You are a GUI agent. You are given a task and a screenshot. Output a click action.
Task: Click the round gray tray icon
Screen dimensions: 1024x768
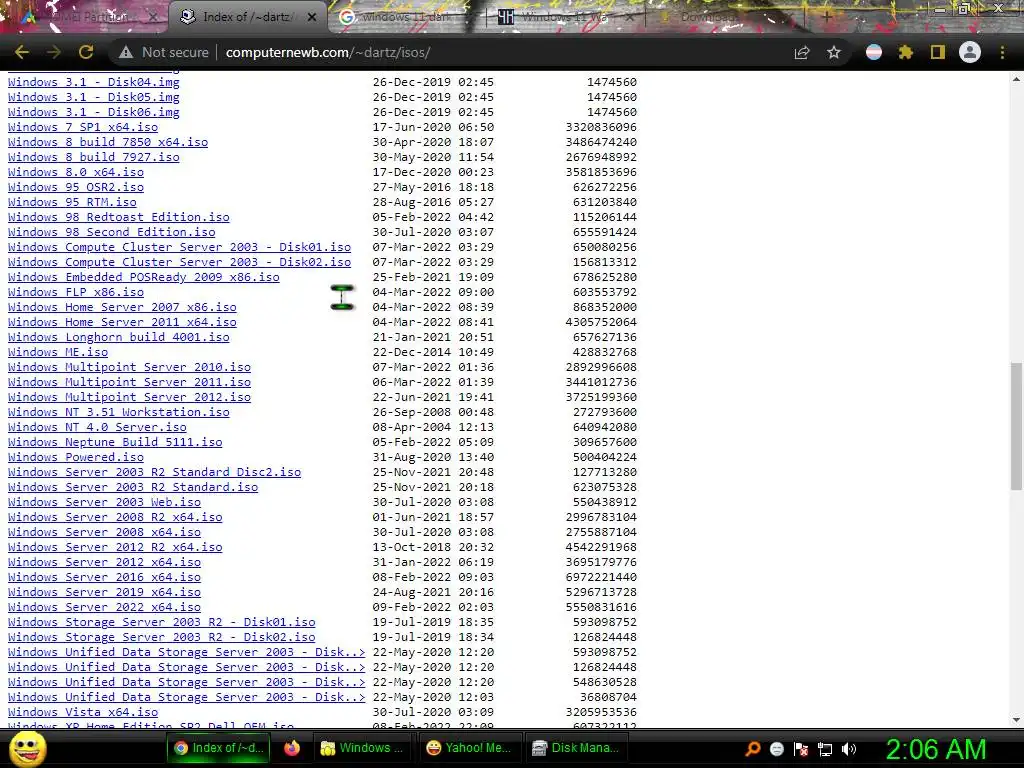(x=776, y=749)
